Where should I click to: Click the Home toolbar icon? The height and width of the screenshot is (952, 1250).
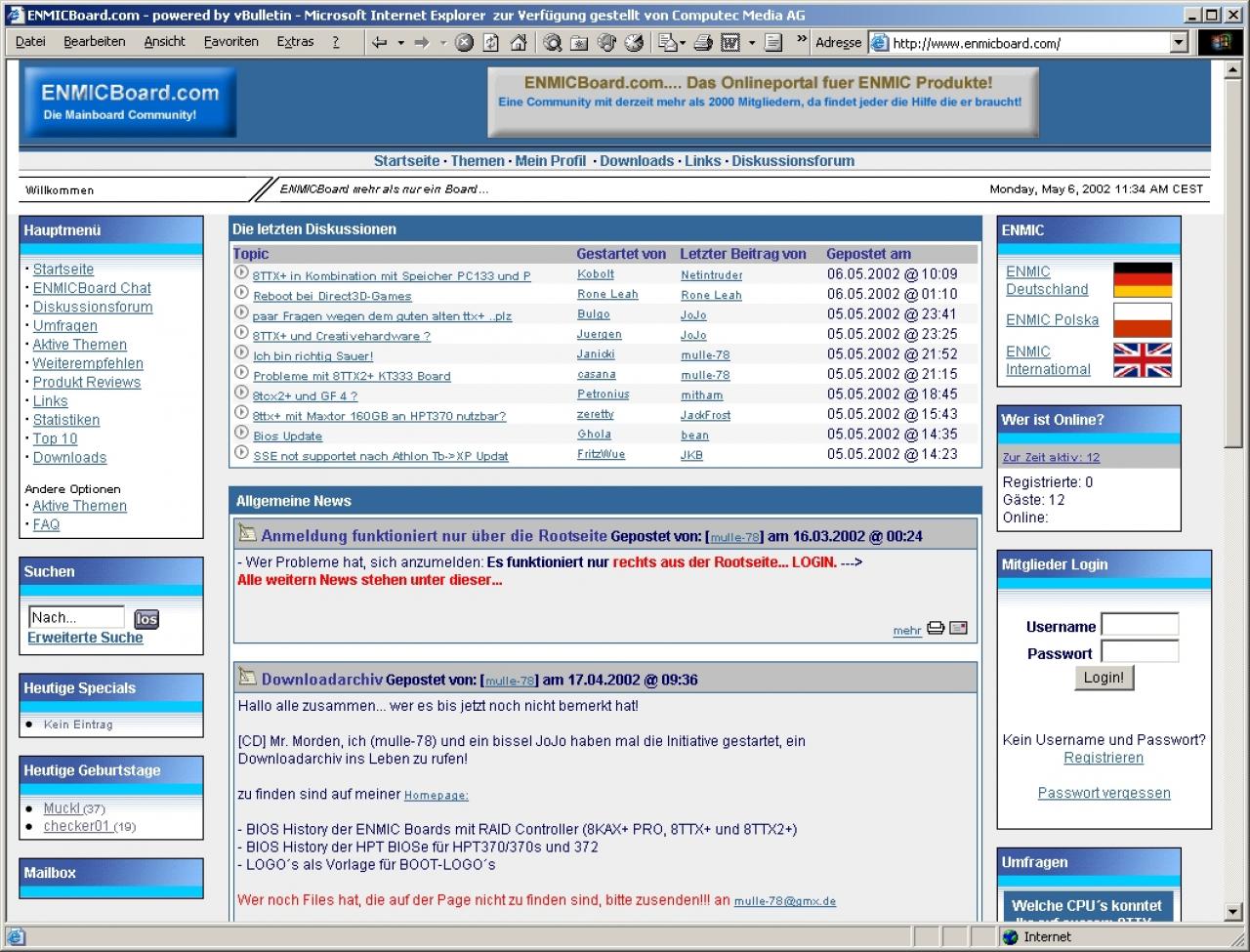(519, 42)
